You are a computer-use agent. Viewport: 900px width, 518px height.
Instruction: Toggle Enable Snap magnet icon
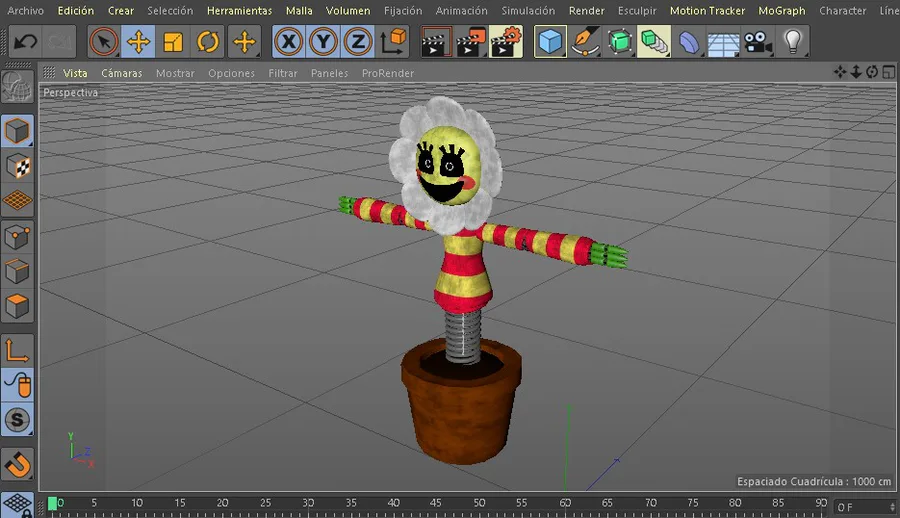17,464
